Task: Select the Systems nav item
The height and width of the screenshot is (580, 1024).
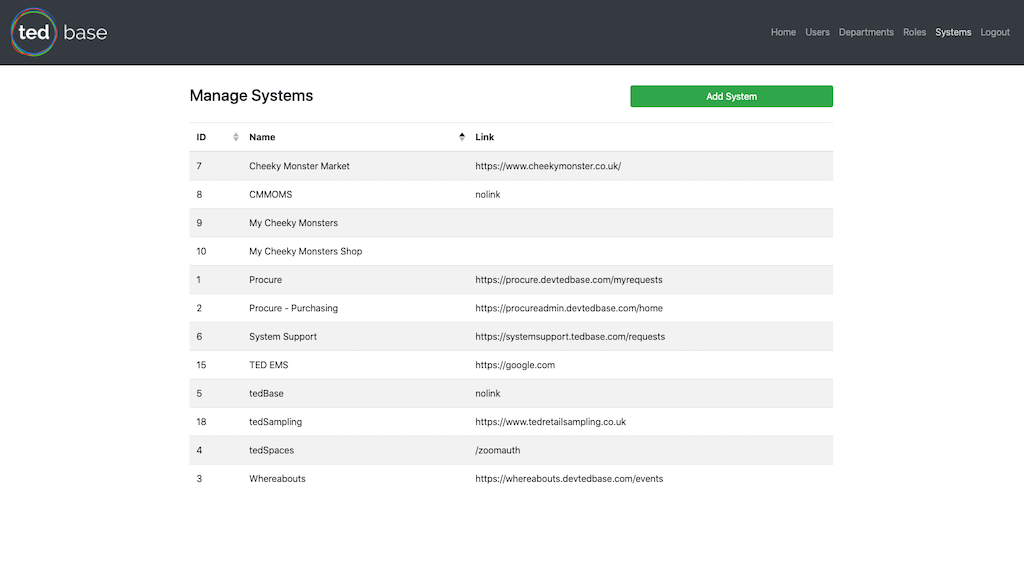Action: click(953, 32)
